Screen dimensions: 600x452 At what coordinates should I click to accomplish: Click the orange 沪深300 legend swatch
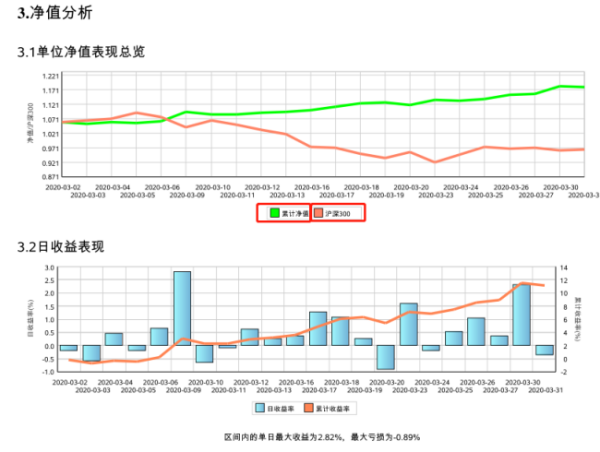click(x=319, y=213)
